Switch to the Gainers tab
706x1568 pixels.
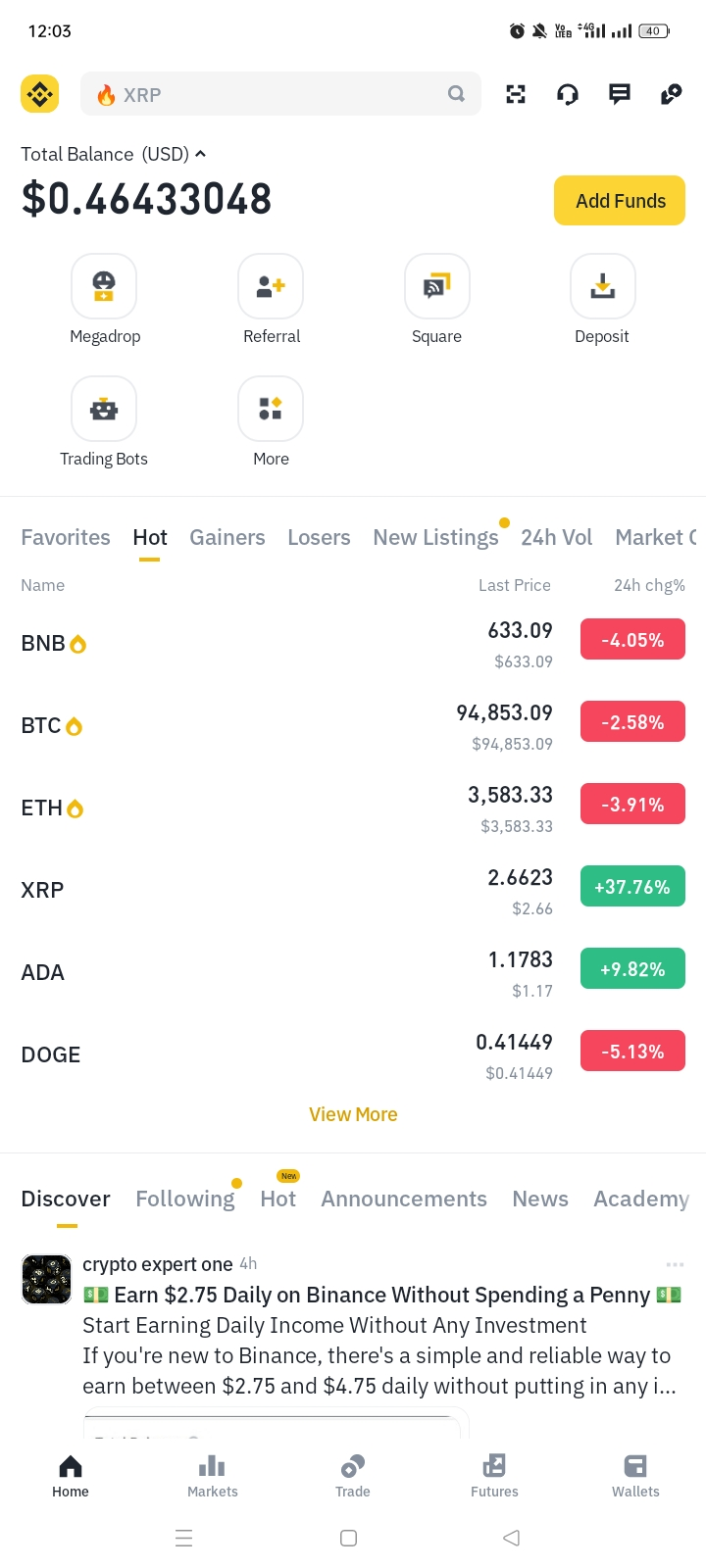227,537
